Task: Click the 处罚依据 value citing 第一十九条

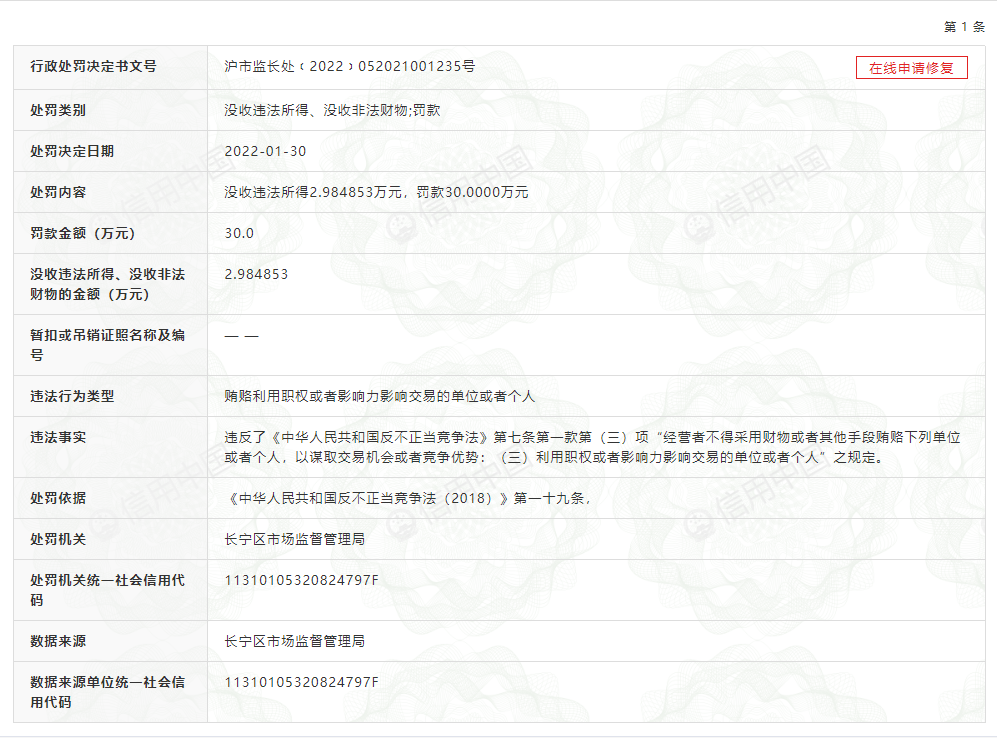Action: click(413, 498)
